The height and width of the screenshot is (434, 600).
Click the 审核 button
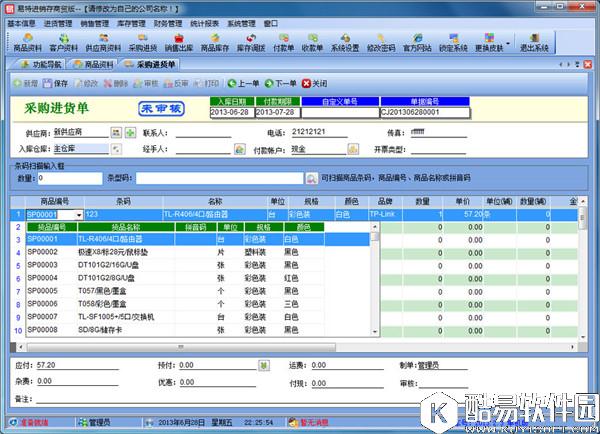(x=146, y=83)
